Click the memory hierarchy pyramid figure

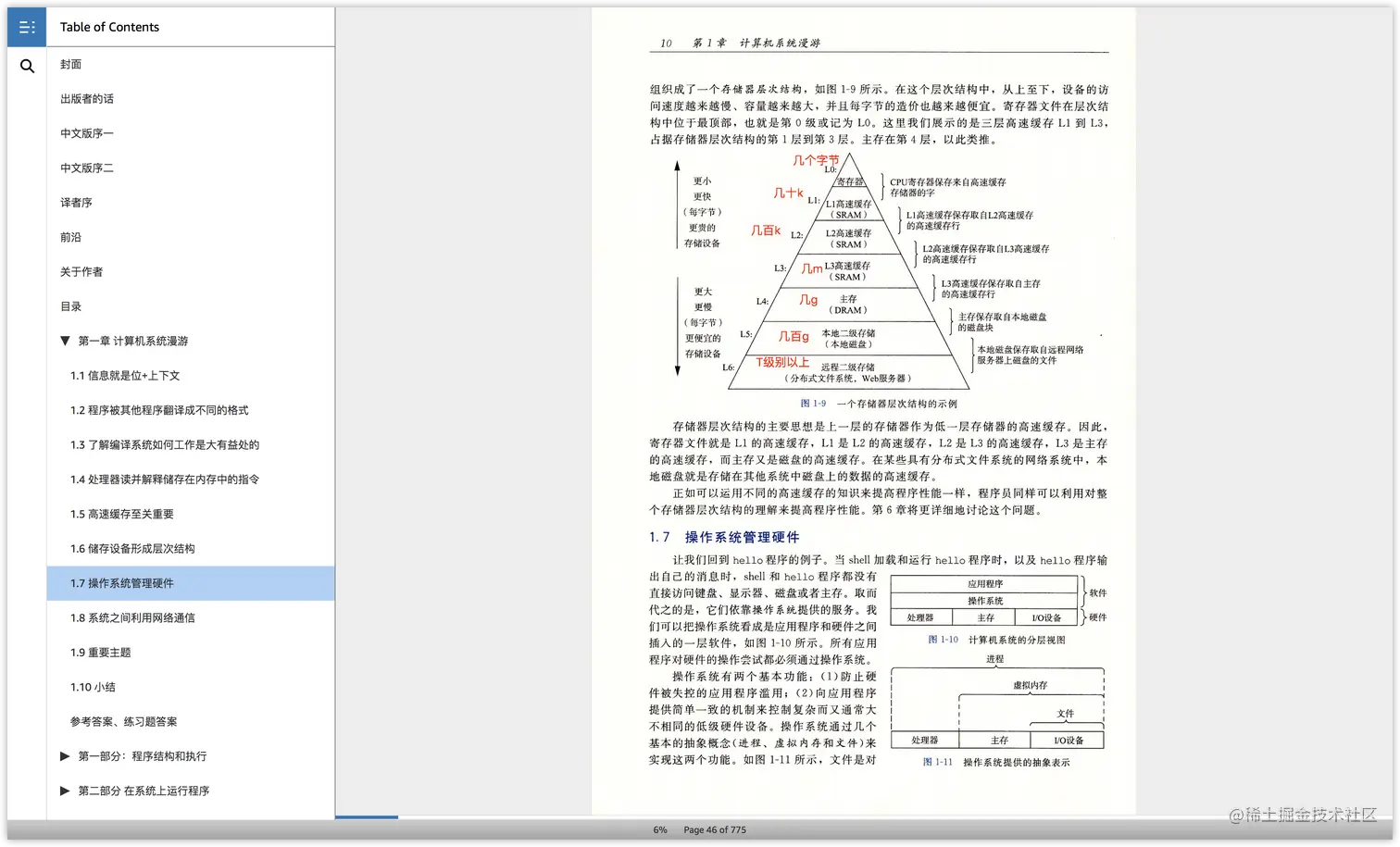[x=851, y=270]
